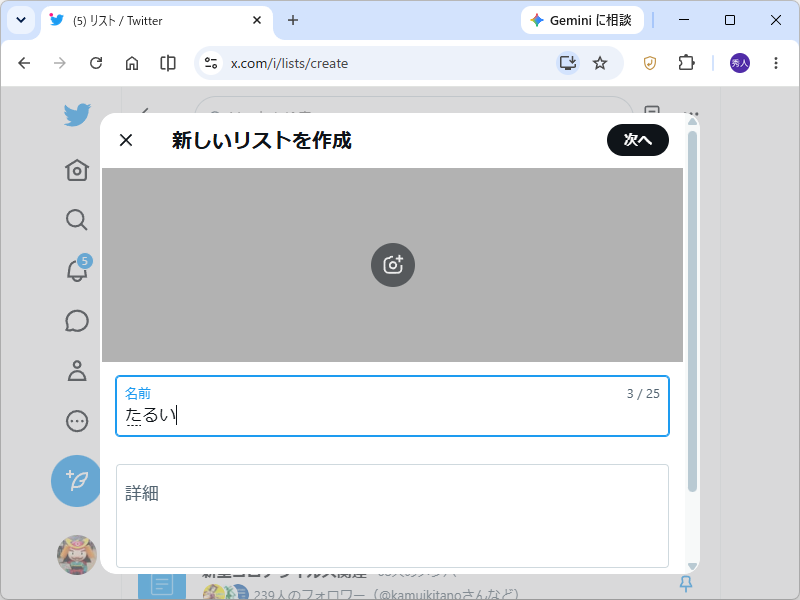Click scrollbar up arrow in dialog
The height and width of the screenshot is (600, 800).
click(x=692, y=121)
